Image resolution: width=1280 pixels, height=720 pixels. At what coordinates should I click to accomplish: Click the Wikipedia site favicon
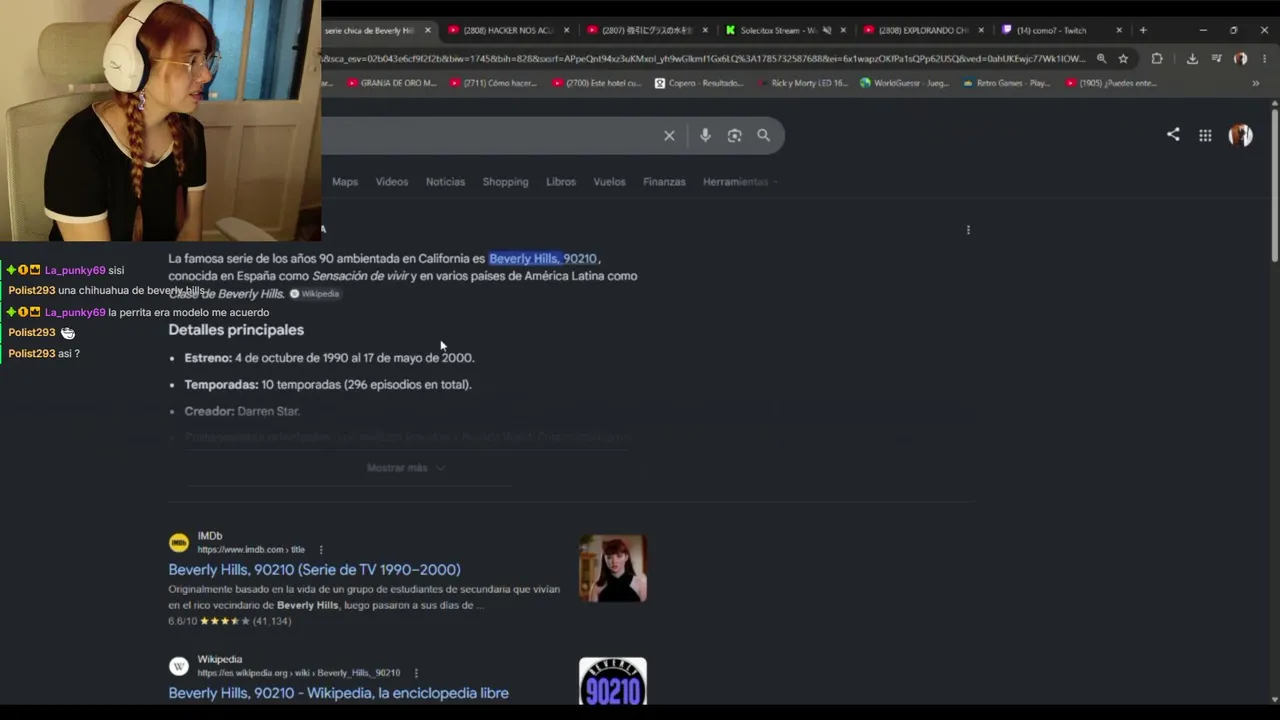(x=179, y=666)
